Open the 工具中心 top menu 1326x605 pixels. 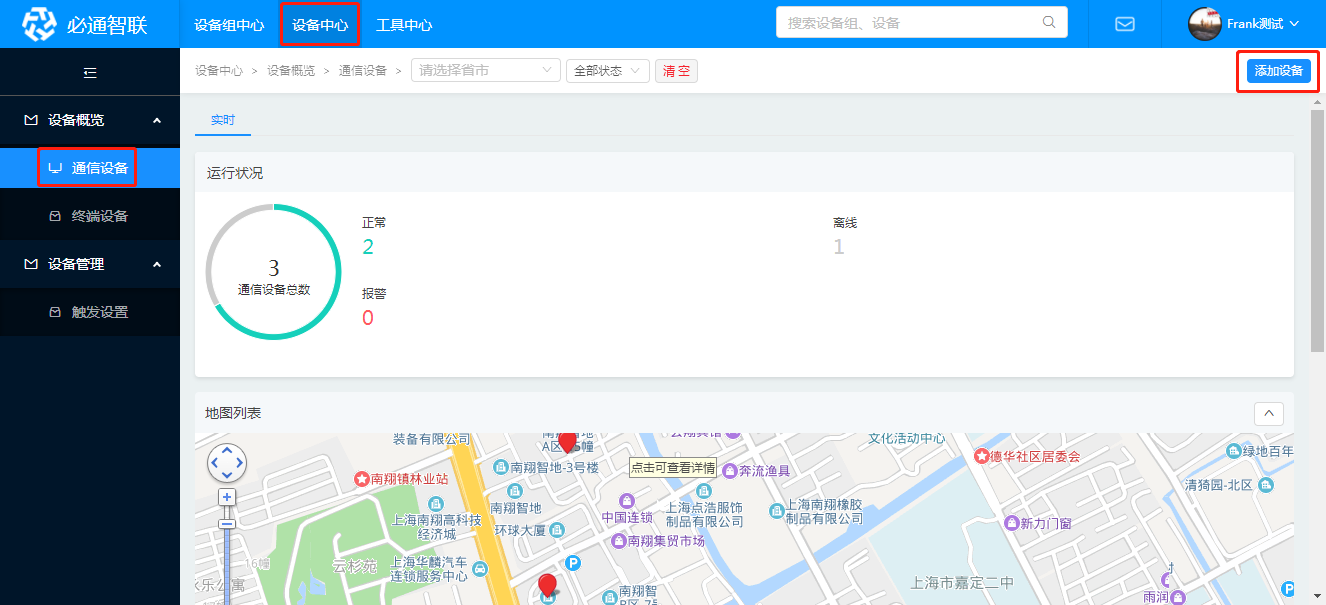404,25
